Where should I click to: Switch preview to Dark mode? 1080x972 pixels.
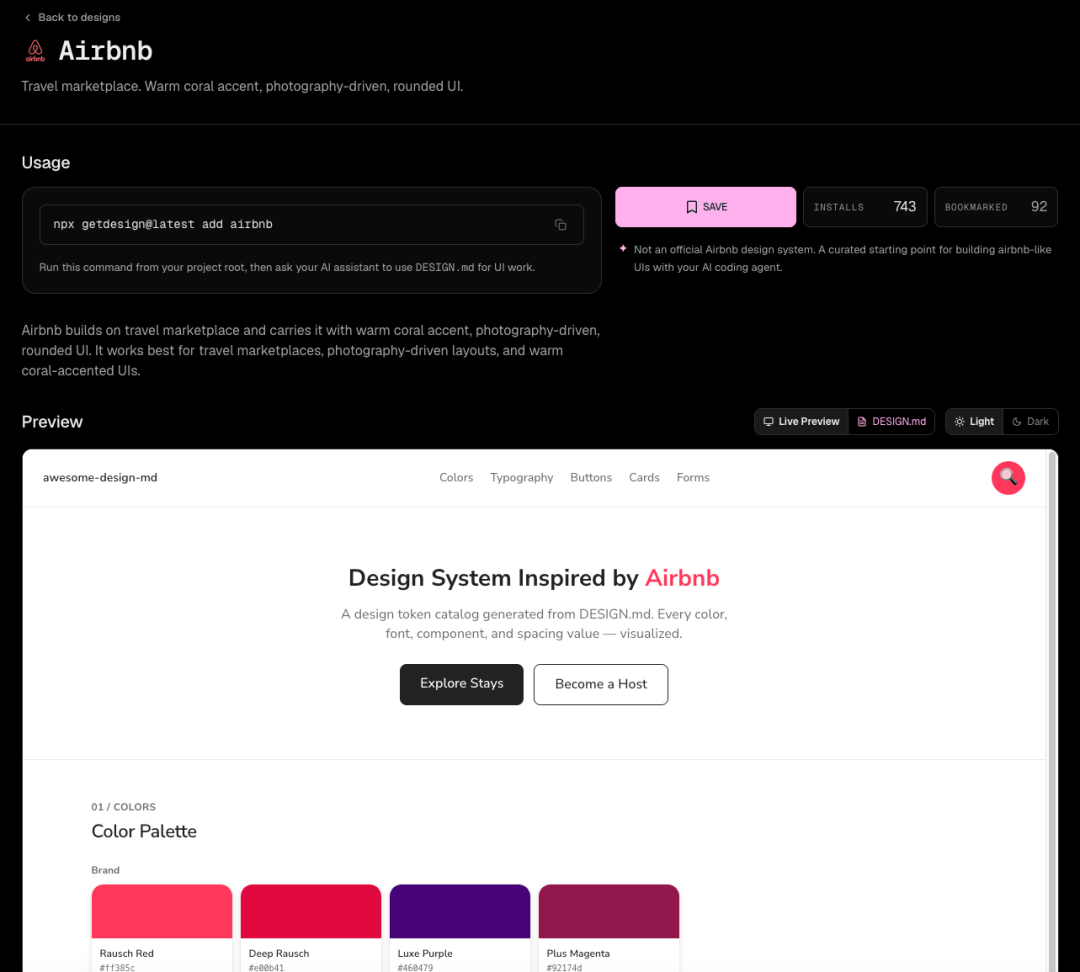coord(1030,422)
